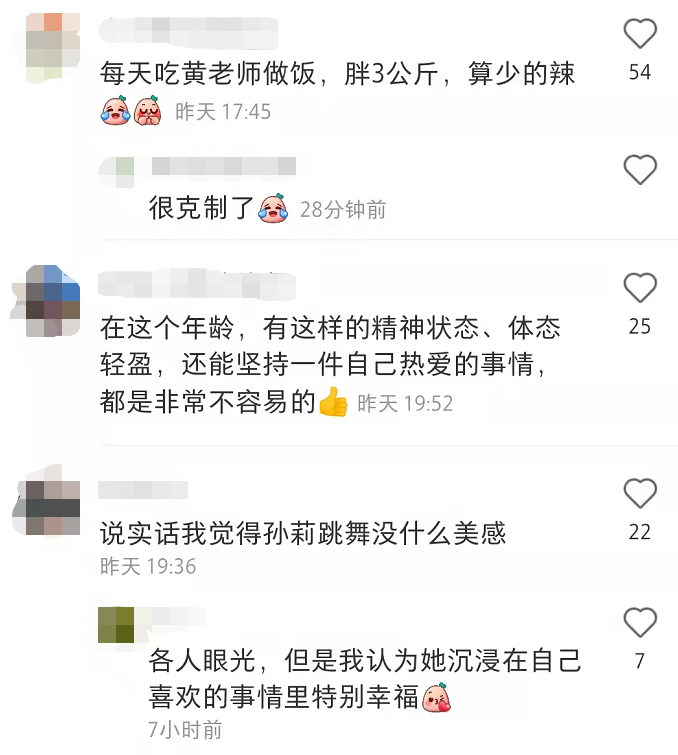Open username above the 在这个年龄 comment
Viewport: 678px width, 755px height.
pos(197,284)
